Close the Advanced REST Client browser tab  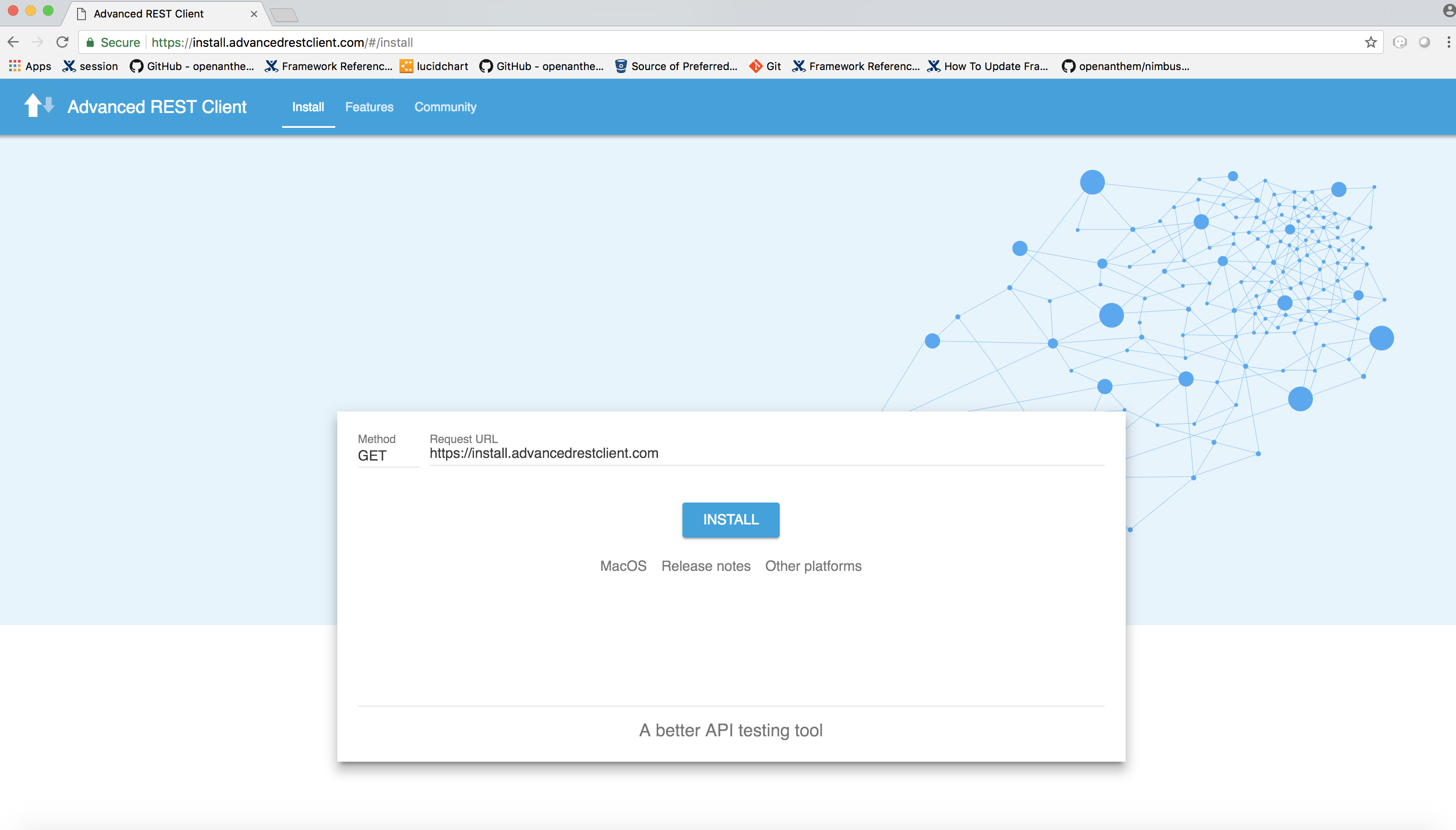point(254,14)
